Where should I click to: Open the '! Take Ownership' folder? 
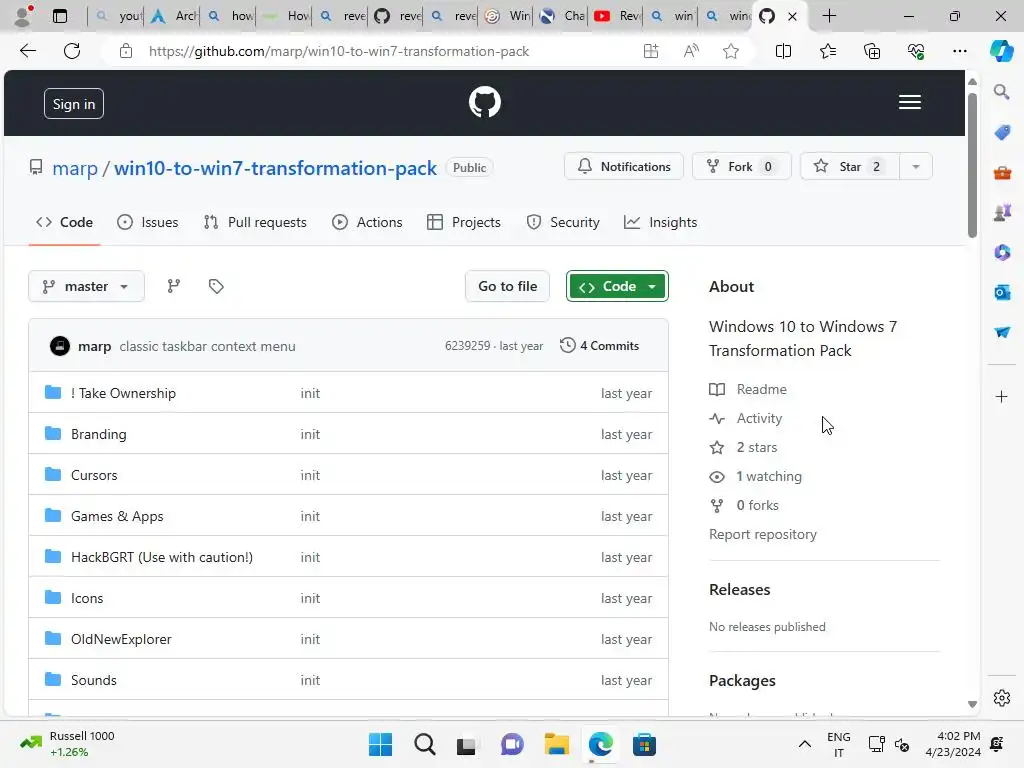(x=123, y=393)
